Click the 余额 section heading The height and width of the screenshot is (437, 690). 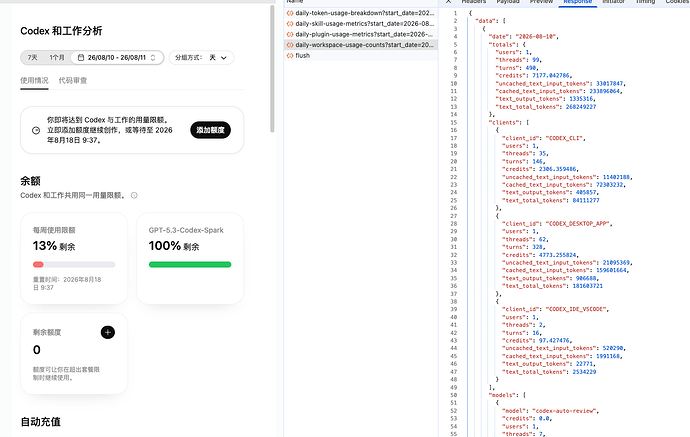[30, 181]
